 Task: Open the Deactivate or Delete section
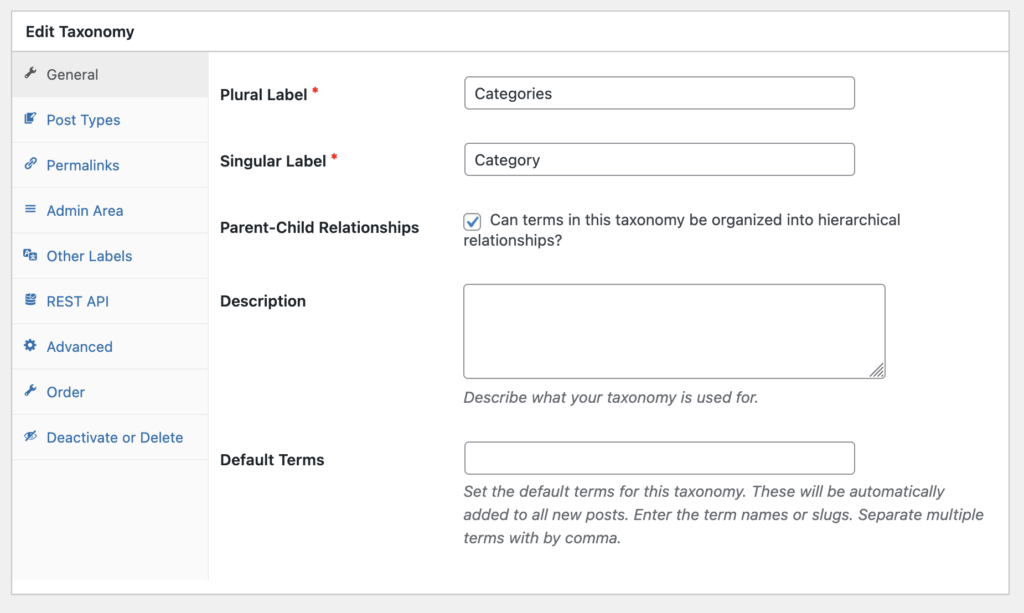coord(113,437)
